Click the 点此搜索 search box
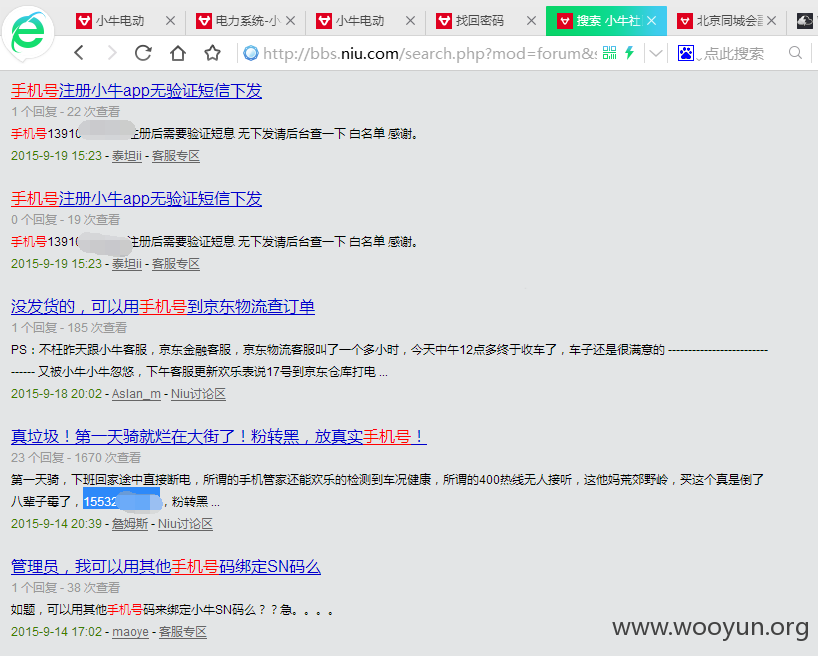 tap(734, 53)
